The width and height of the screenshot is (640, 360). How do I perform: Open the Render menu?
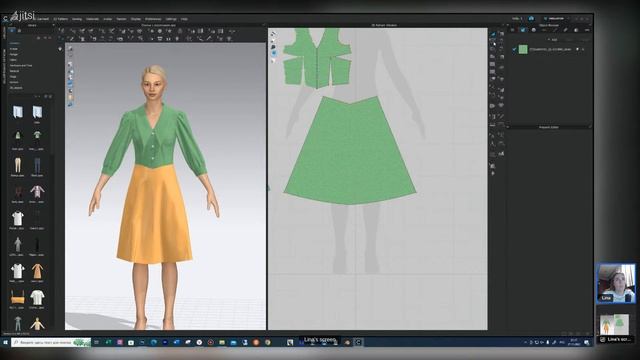121,19
